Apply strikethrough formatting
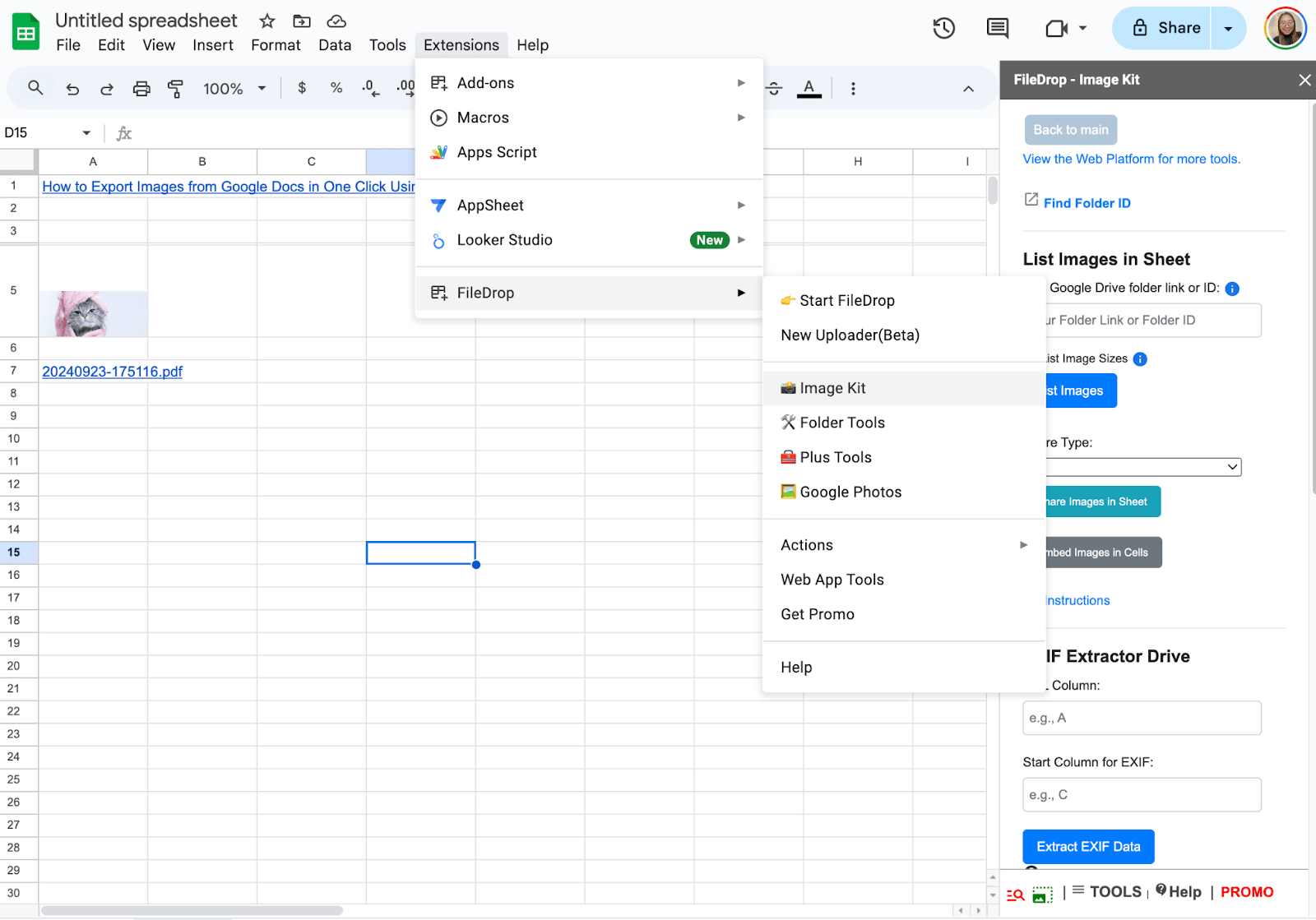The height and width of the screenshot is (920, 1316). [774, 88]
